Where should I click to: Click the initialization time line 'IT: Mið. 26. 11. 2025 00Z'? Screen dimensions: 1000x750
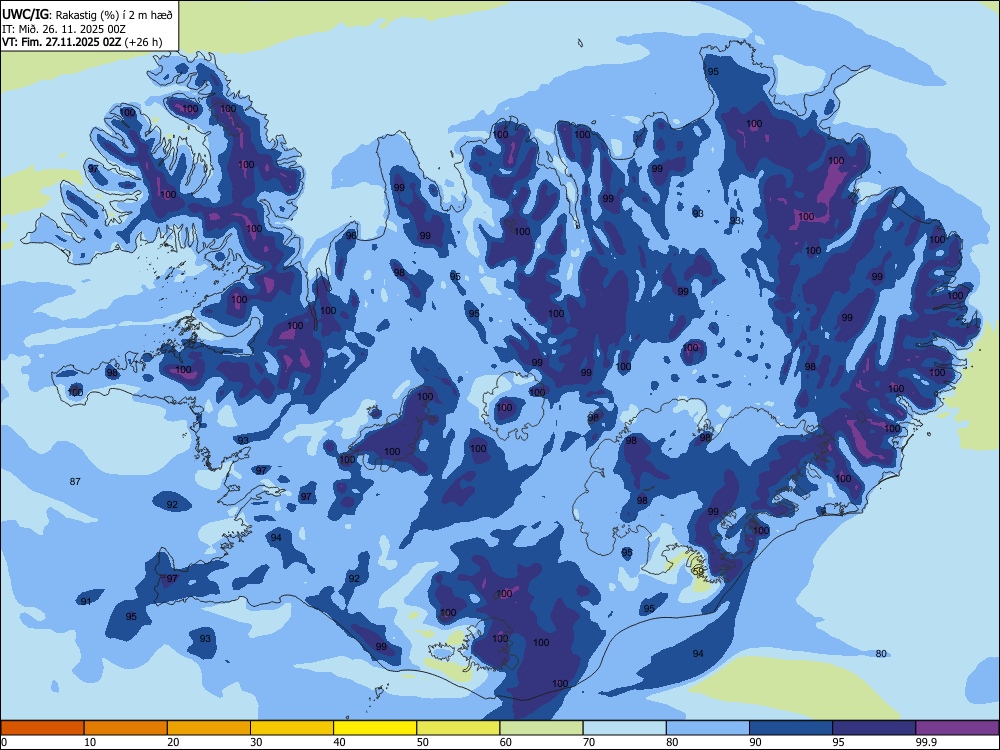pyautogui.click(x=64, y=29)
